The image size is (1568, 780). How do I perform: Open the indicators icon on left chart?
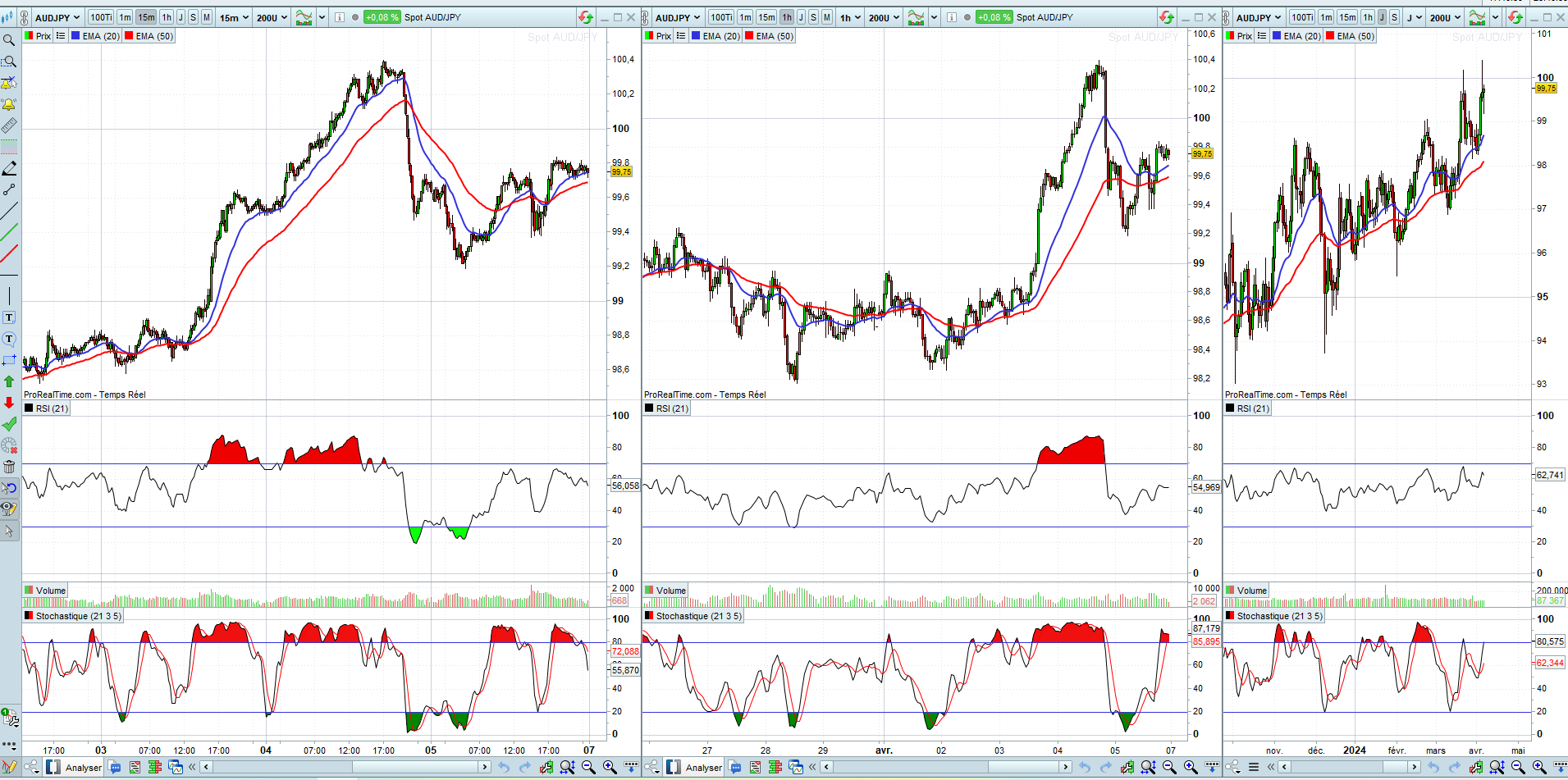click(x=304, y=17)
